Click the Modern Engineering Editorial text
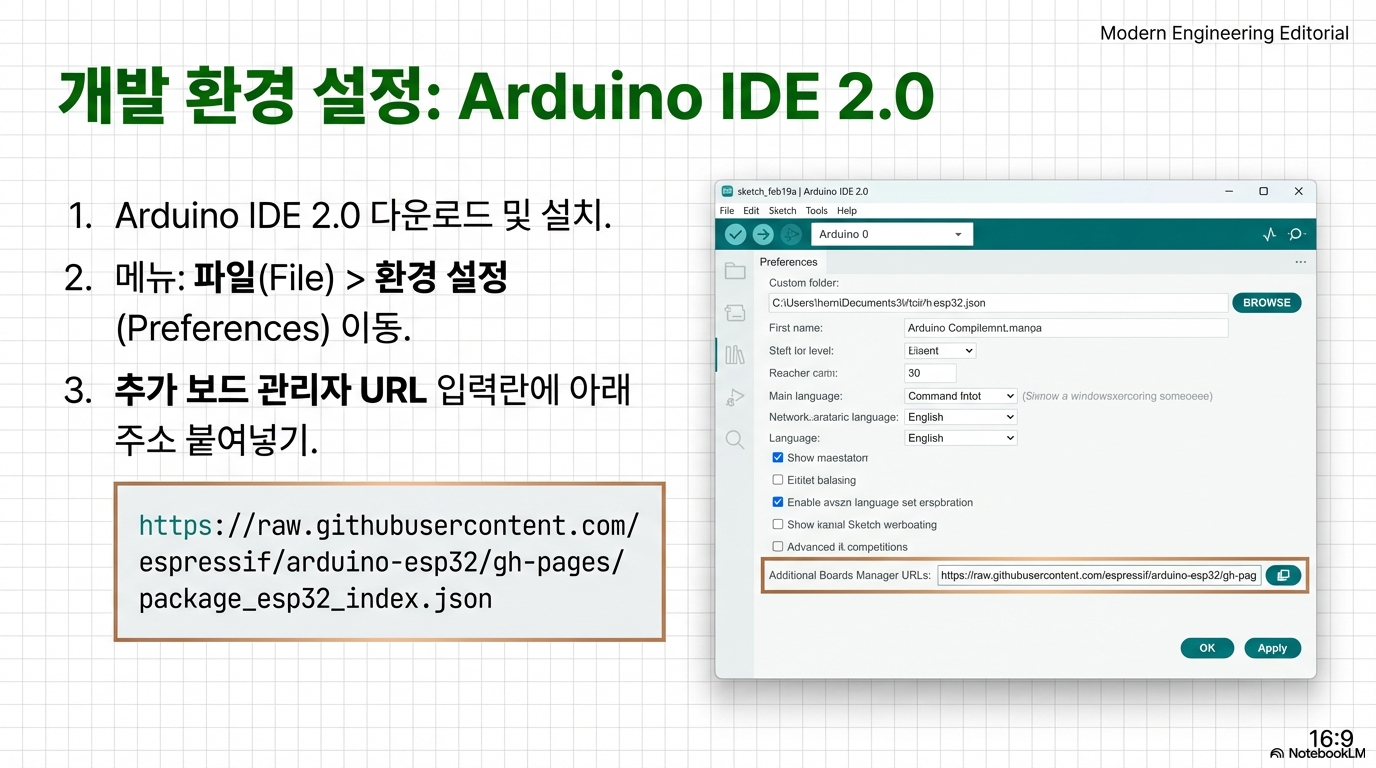This screenshot has height=768, width=1376. pos(1224,33)
